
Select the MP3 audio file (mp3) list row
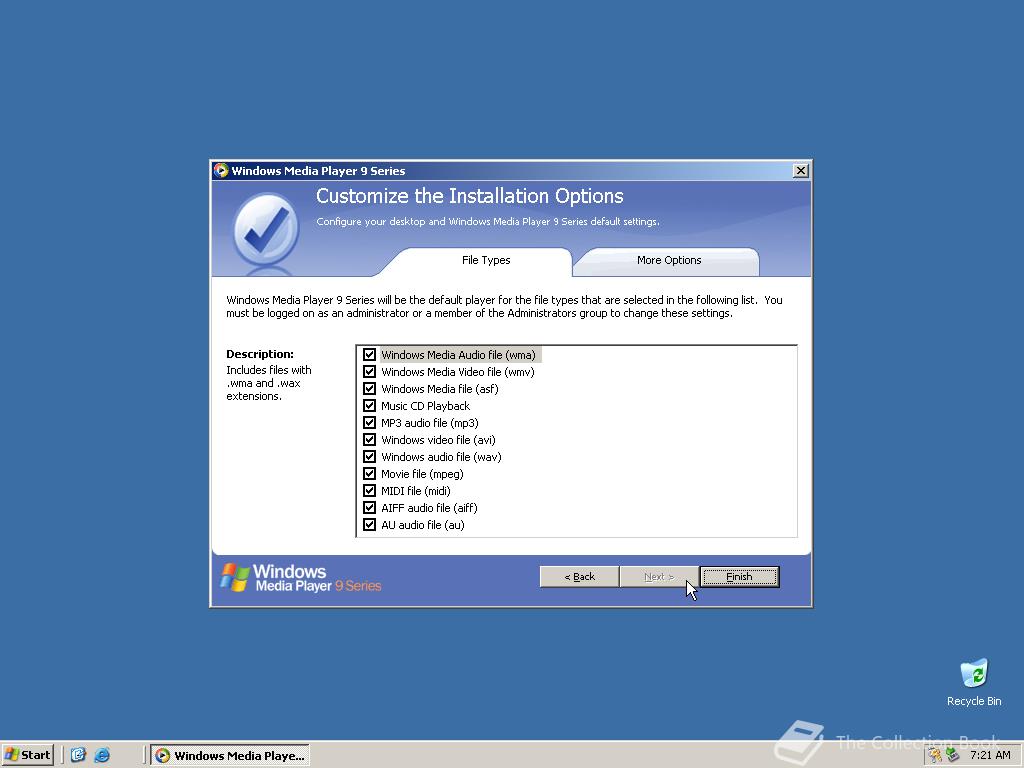(430, 423)
